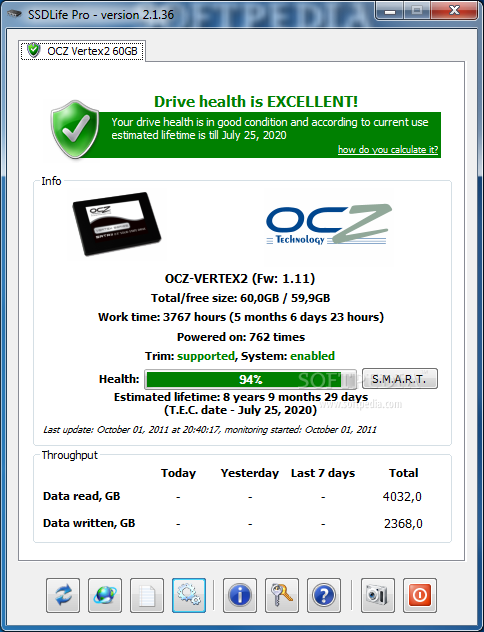Screen dimensions: 484x632
Task: Click 'how do you calculate it?' link
Action: pyautogui.click(x=388, y=150)
